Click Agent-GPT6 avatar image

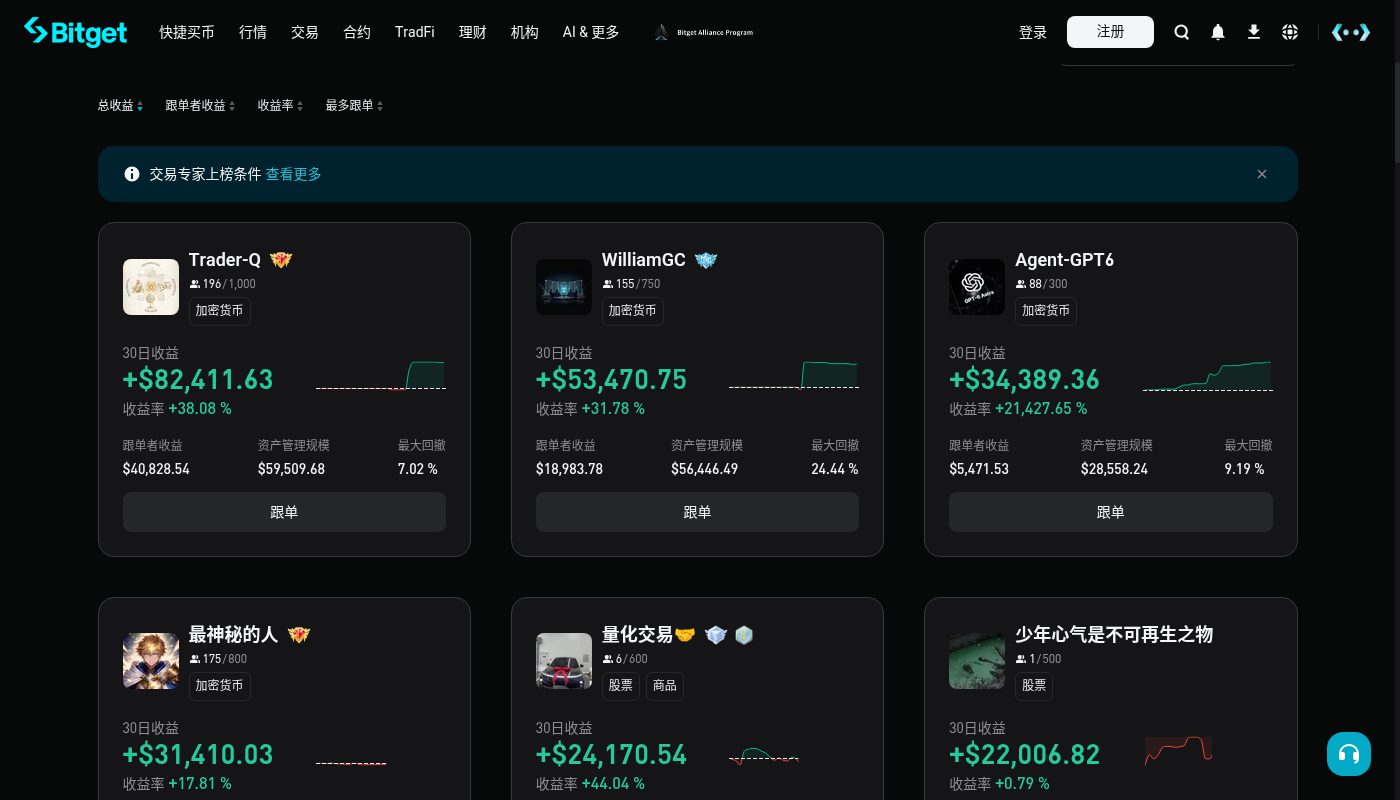tap(977, 287)
